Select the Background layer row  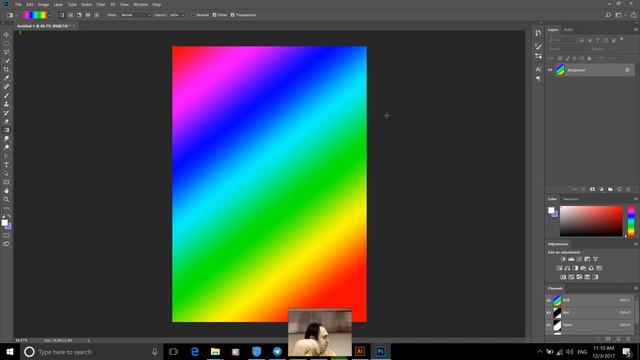pyautogui.click(x=590, y=70)
